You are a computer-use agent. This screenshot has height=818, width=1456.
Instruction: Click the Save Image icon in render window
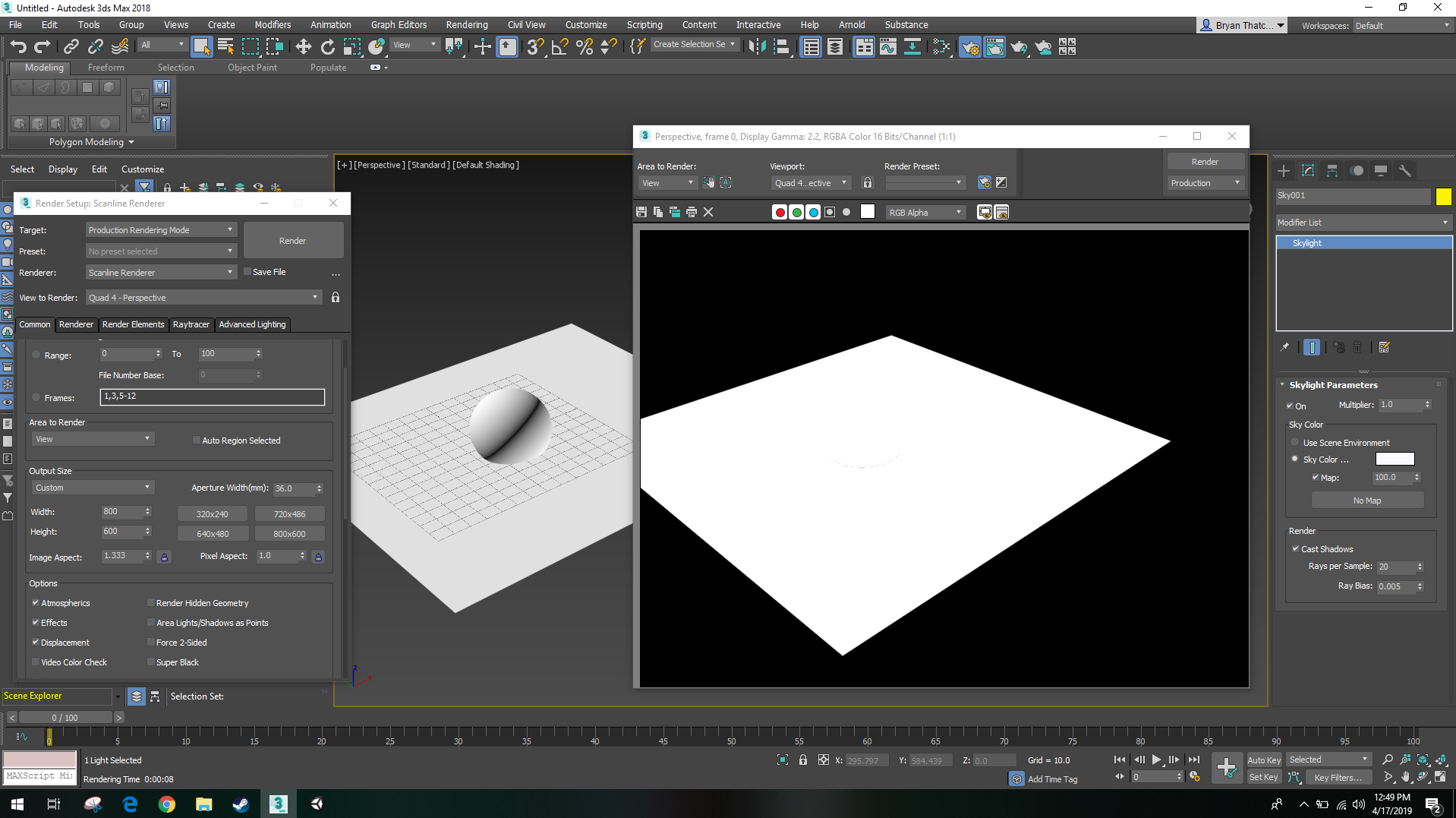641,212
